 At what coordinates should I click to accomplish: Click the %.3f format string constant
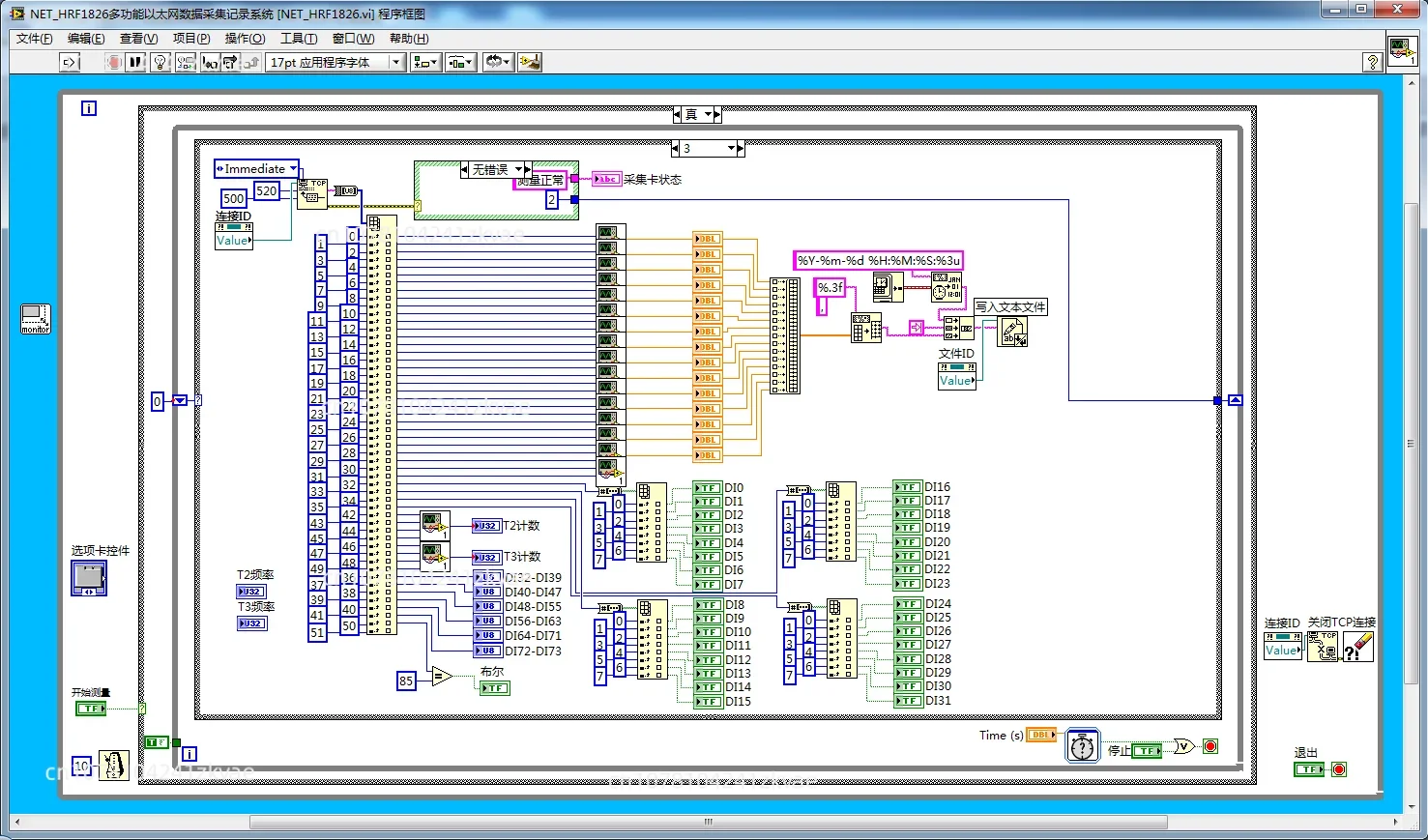coord(830,287)
